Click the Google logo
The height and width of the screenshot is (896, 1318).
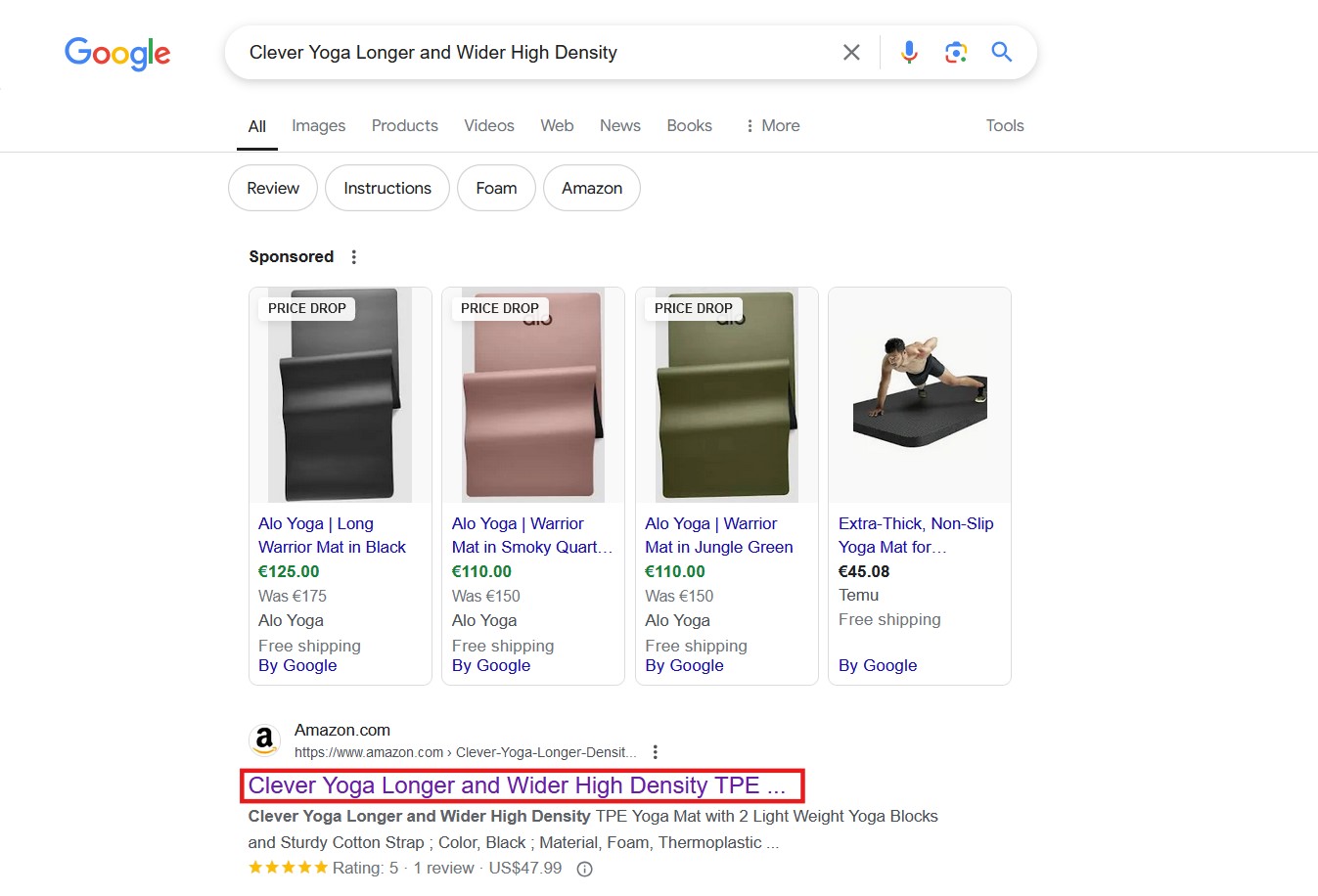pos(116,54)
